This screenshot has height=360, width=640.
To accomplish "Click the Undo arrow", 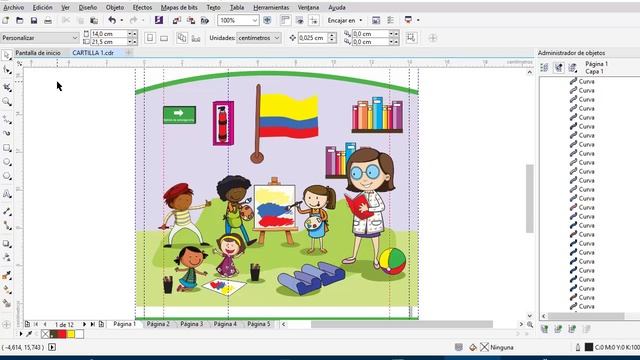I will [x=112, y=20].
